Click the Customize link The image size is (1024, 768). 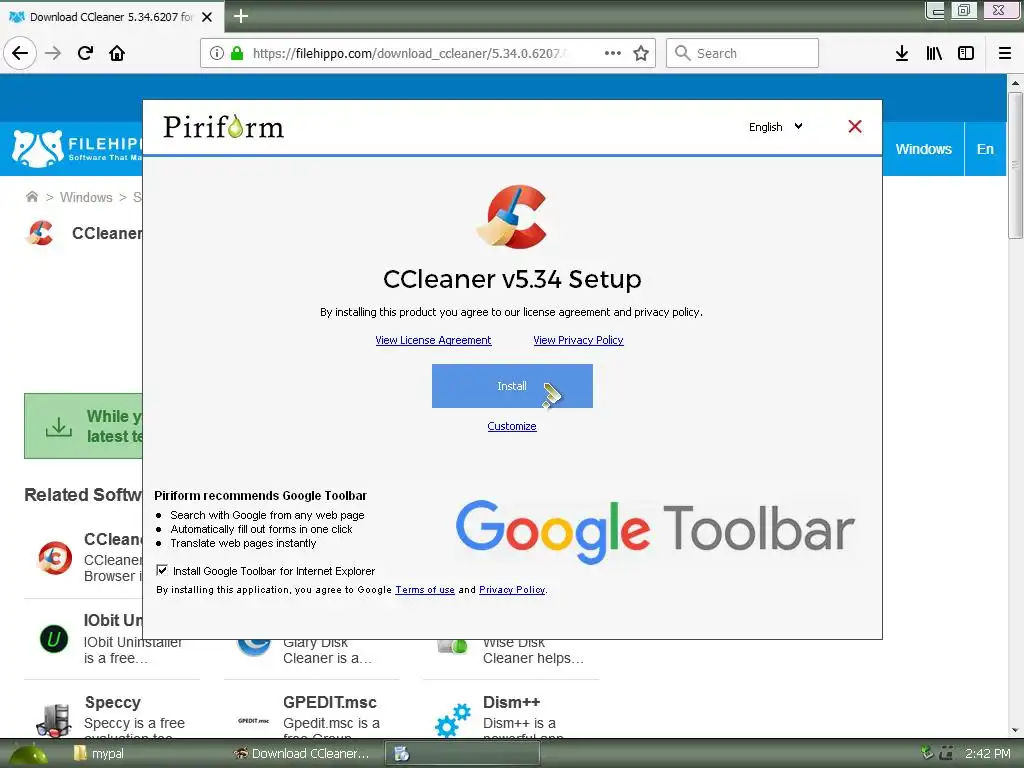[512, 426]
